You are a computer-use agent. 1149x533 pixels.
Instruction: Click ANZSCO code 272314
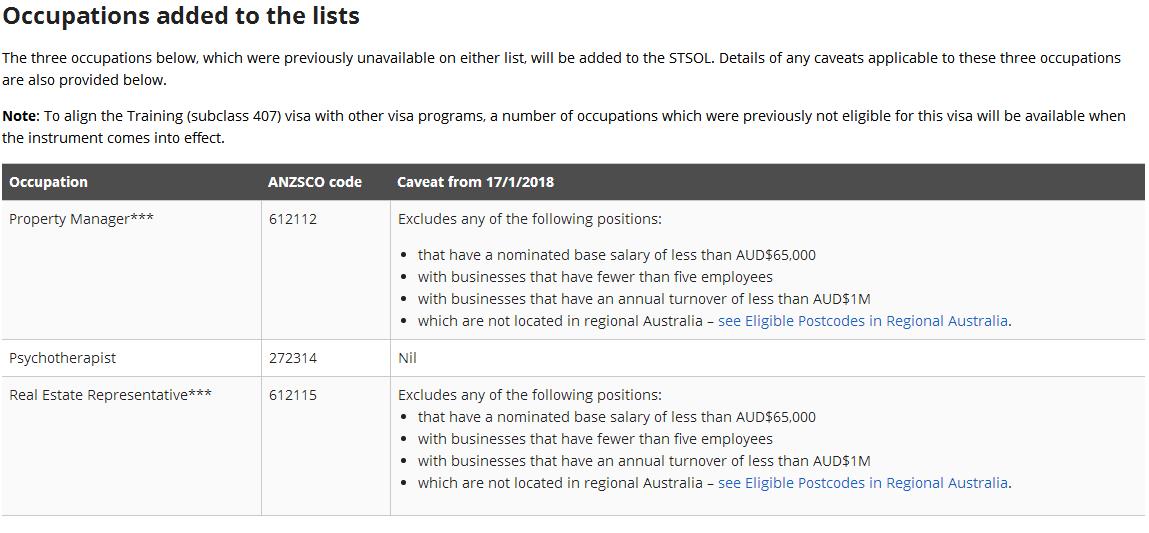pos(292,359)
